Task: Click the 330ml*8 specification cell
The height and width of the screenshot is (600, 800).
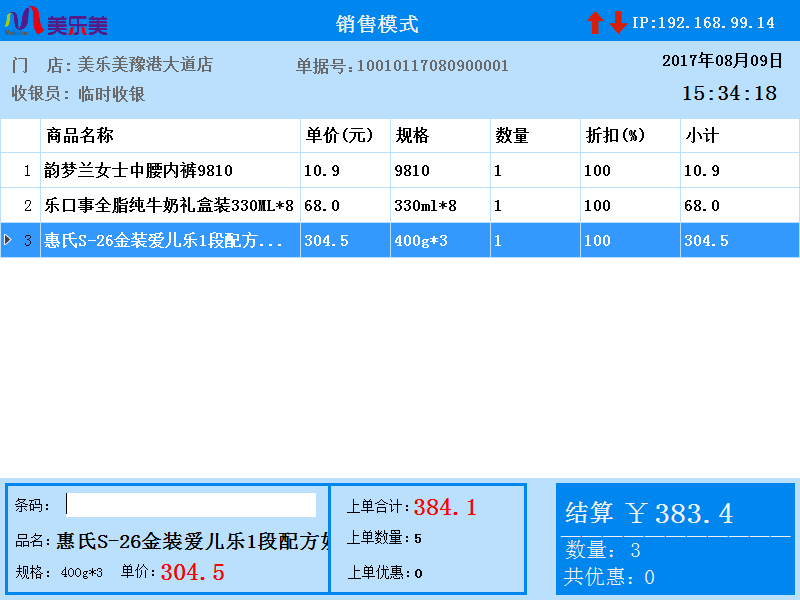Action: (440, 206)
